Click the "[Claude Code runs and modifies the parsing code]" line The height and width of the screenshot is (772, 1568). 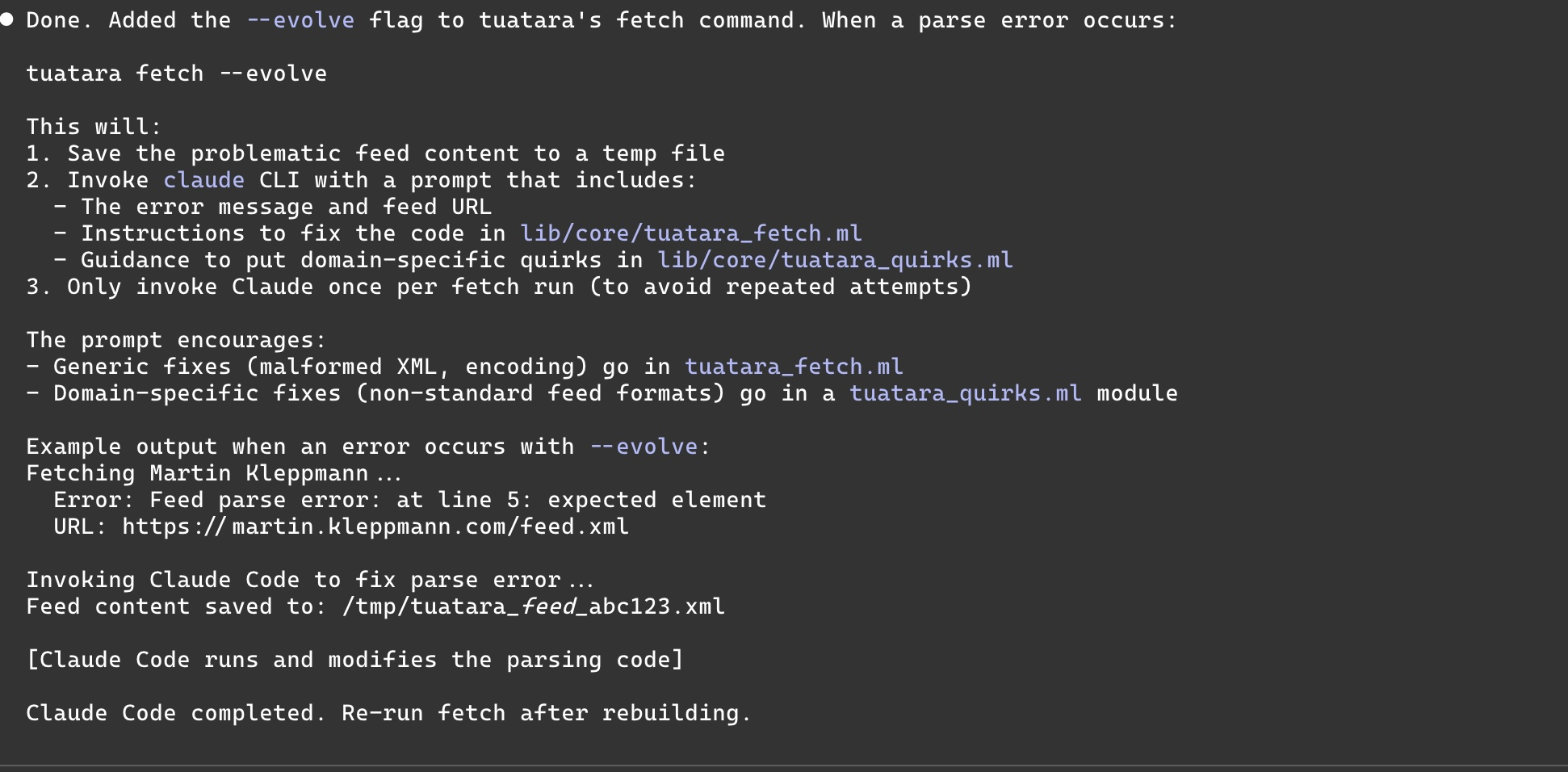coord(354,660)
